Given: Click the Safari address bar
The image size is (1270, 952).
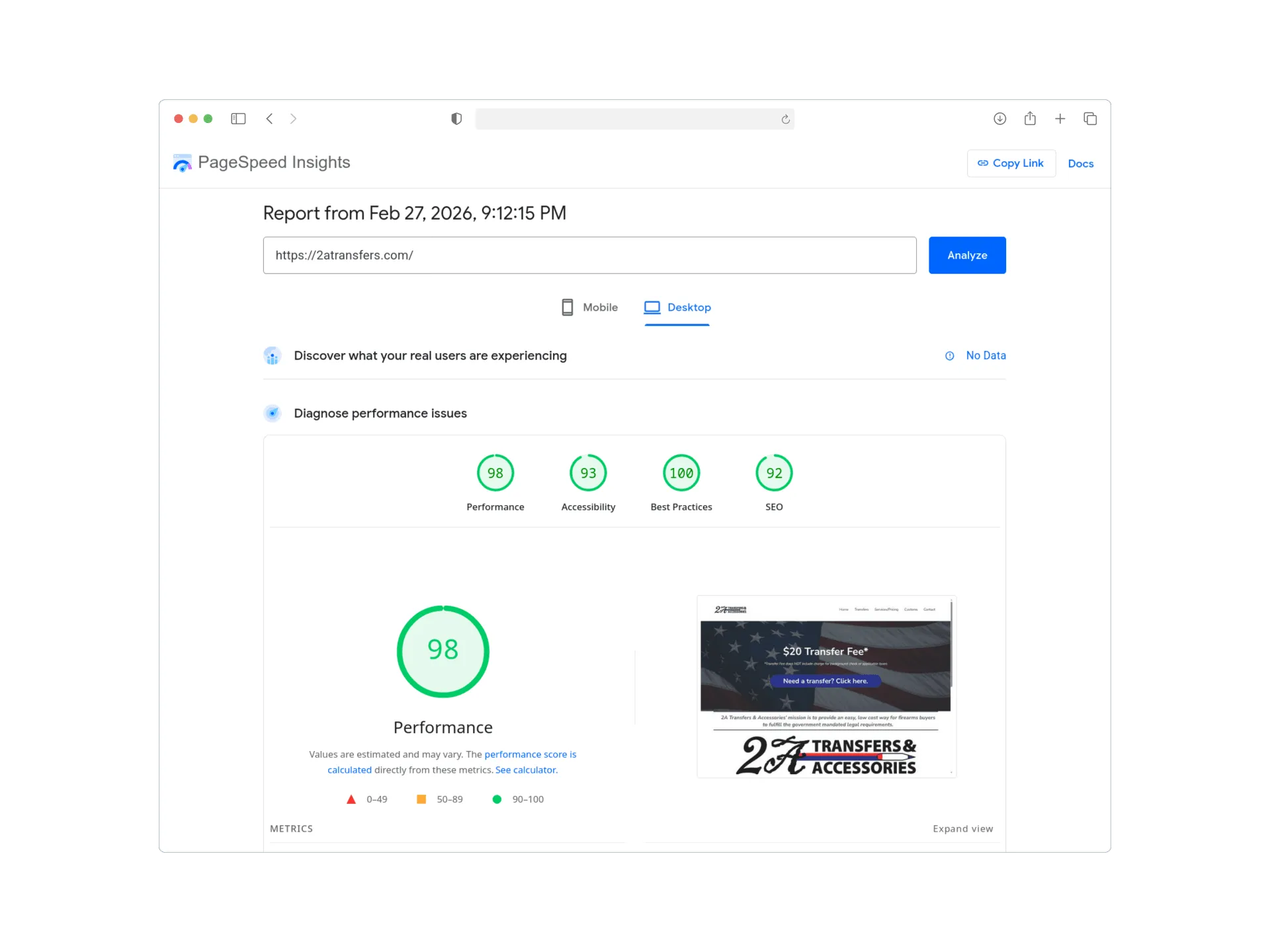Looking at the screenshot, I should click(x=634, y=119).
